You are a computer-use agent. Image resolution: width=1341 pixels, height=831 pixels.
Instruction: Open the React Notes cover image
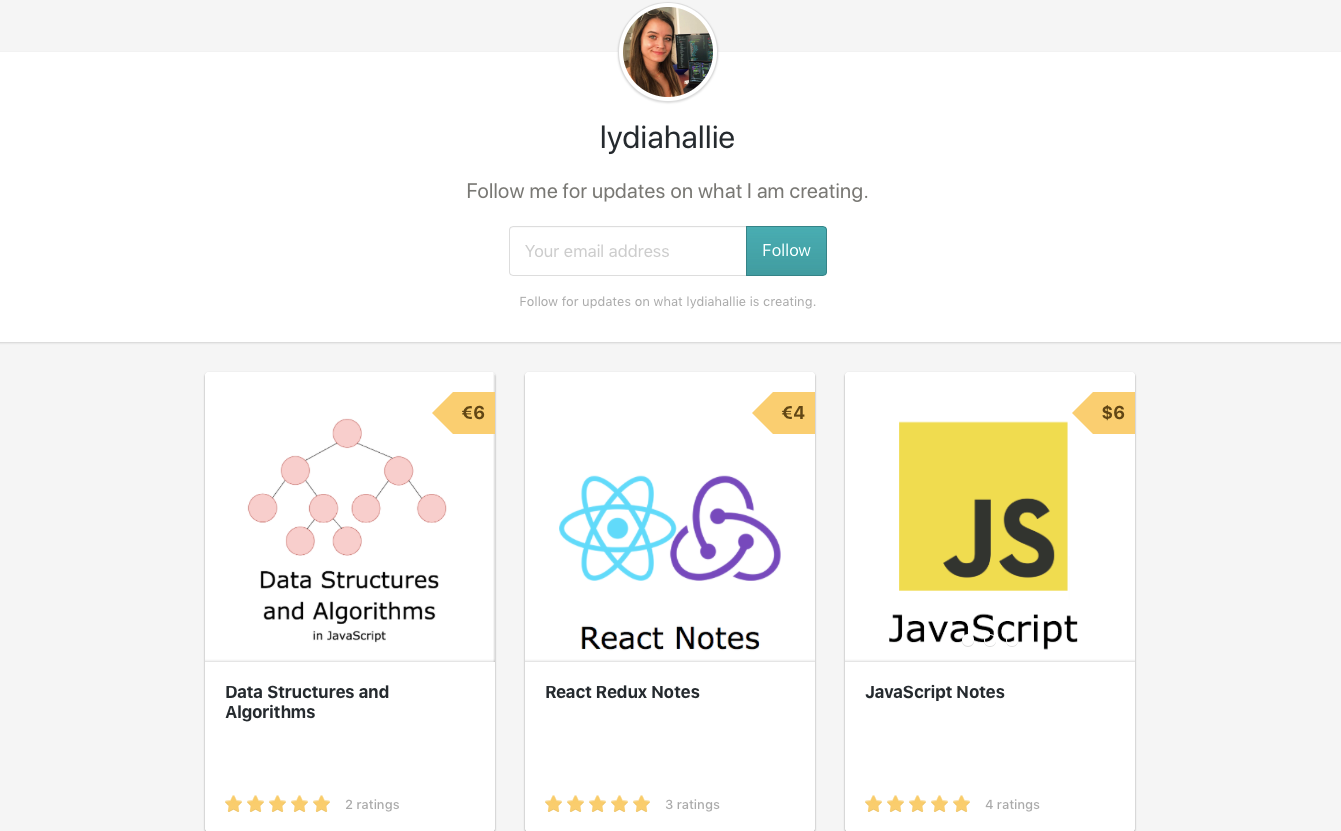coord(670,517)
